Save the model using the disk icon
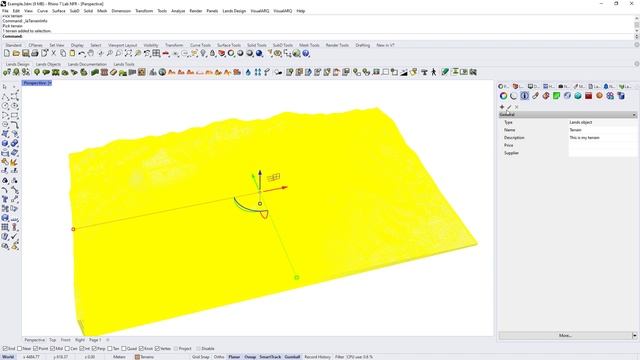 coord(26,53)
